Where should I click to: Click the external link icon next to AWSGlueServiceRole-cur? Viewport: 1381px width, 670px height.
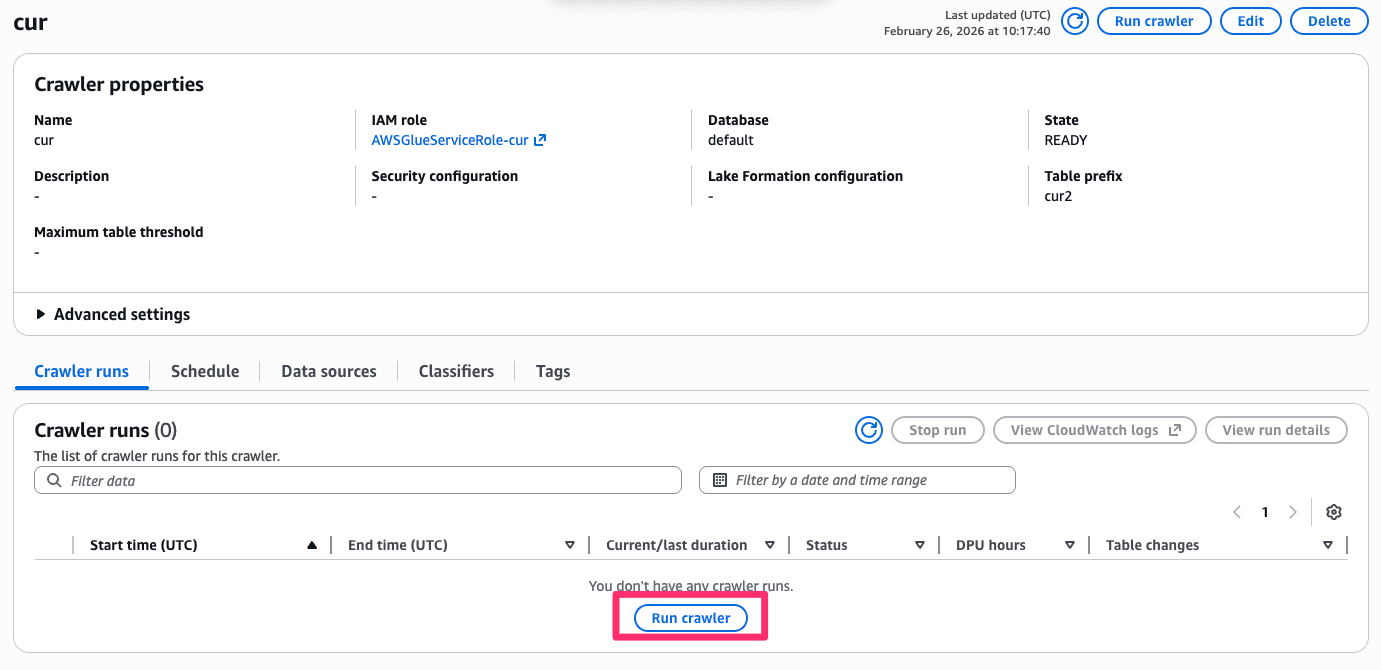540,140
